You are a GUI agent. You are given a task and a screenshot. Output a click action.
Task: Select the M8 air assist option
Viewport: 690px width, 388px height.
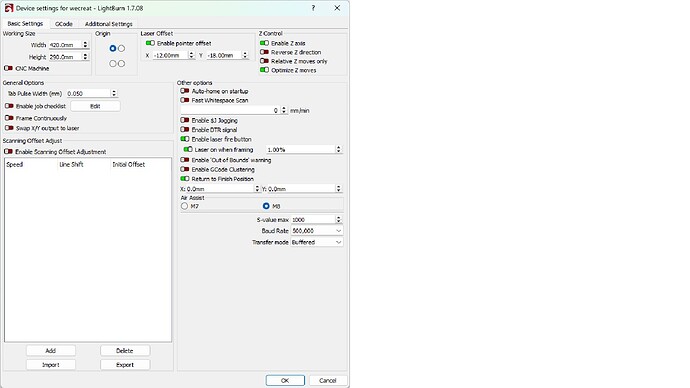coord(266,206)
